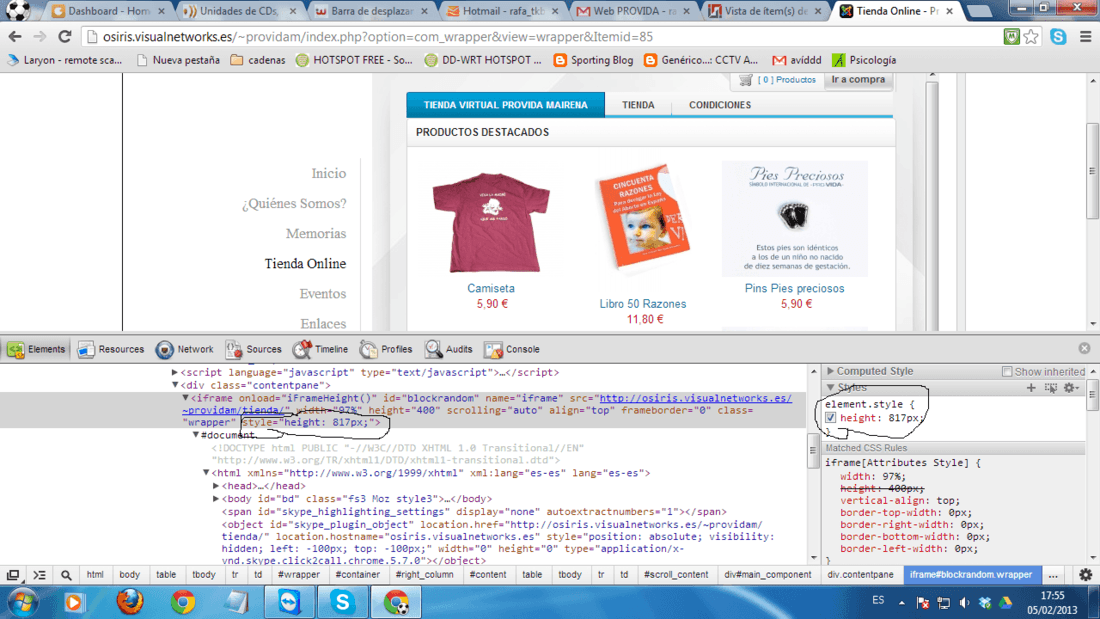Open Firefox from the Windows taskbar
The image size is (1100, 619).
[130, 602]
